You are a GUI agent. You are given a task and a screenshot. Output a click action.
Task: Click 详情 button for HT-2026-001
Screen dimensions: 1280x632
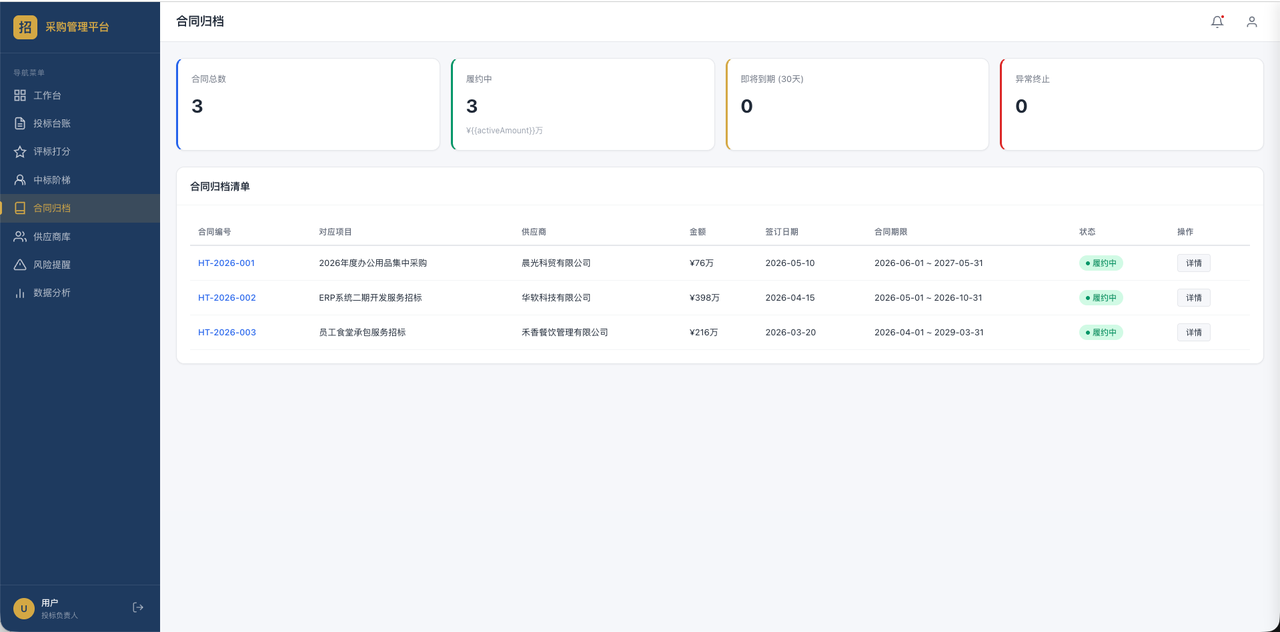tap(1194, 263)
